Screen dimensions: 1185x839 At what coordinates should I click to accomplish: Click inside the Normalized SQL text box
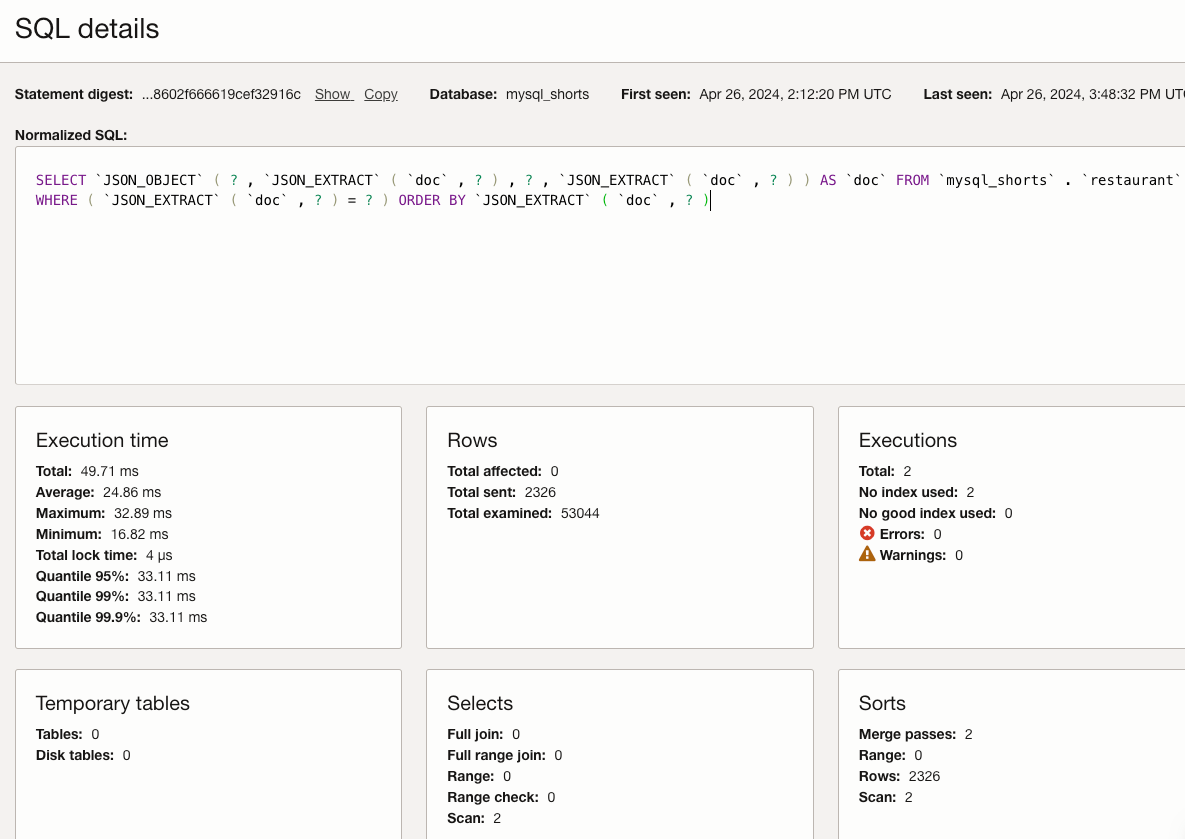(600, 265)
